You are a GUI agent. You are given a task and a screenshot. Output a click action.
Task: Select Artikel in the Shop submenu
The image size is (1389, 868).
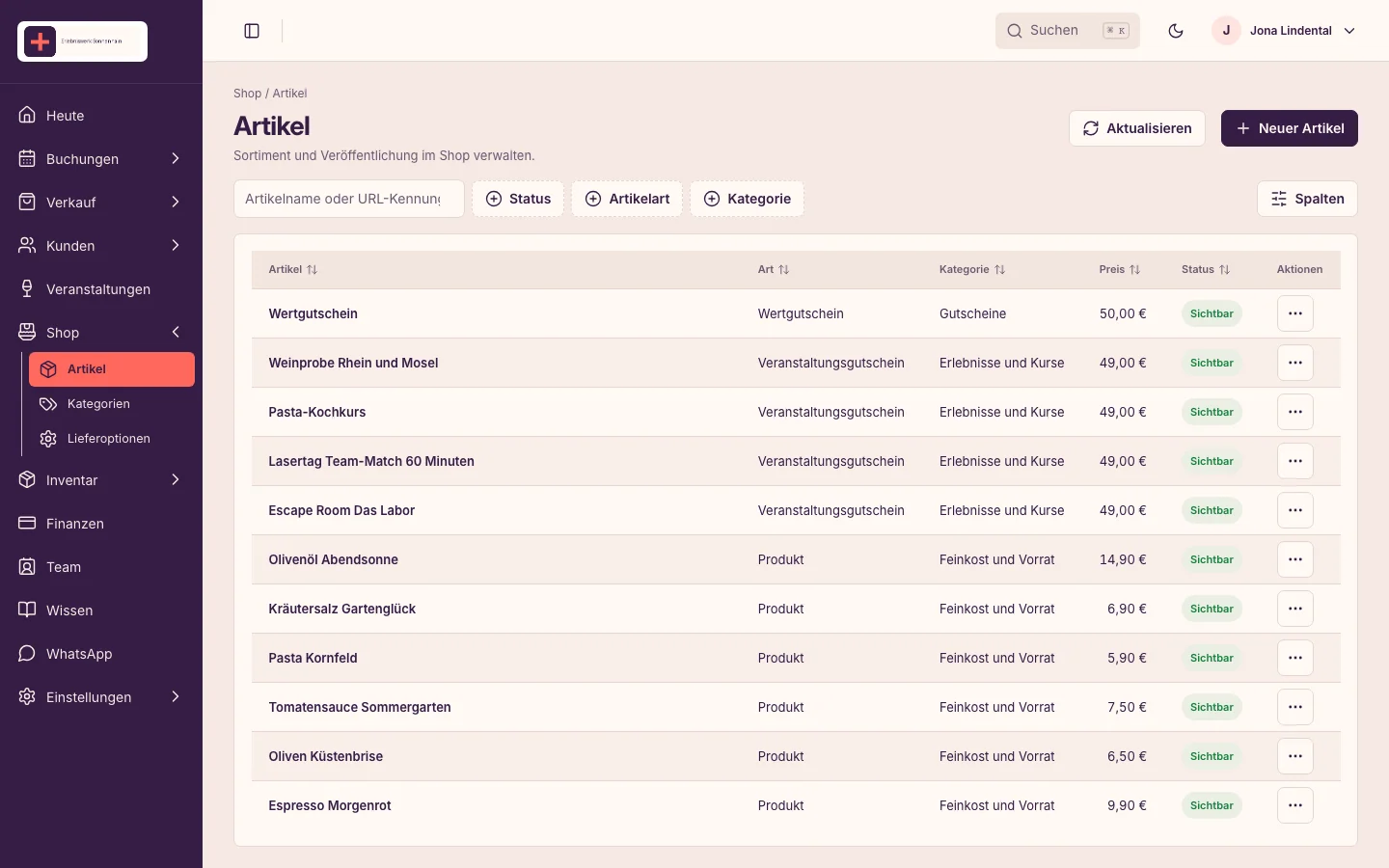[112, 369]
